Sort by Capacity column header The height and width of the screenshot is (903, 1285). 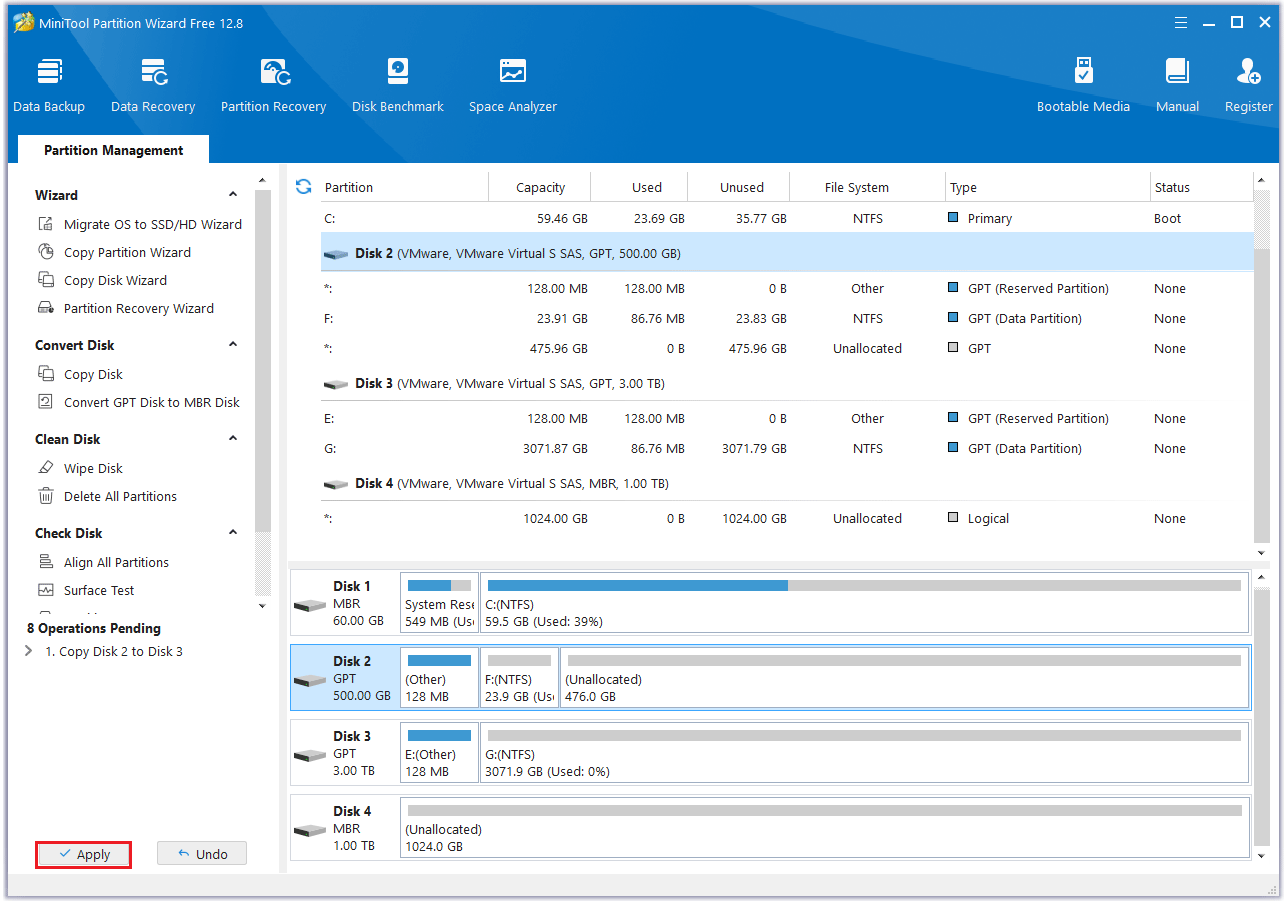click(540, 187)
